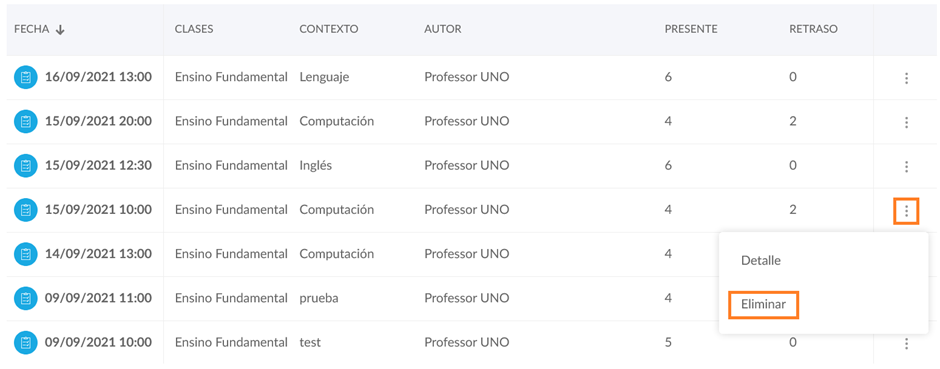Select the 15/09/2021 10:00 date entry

click(98, 210)
